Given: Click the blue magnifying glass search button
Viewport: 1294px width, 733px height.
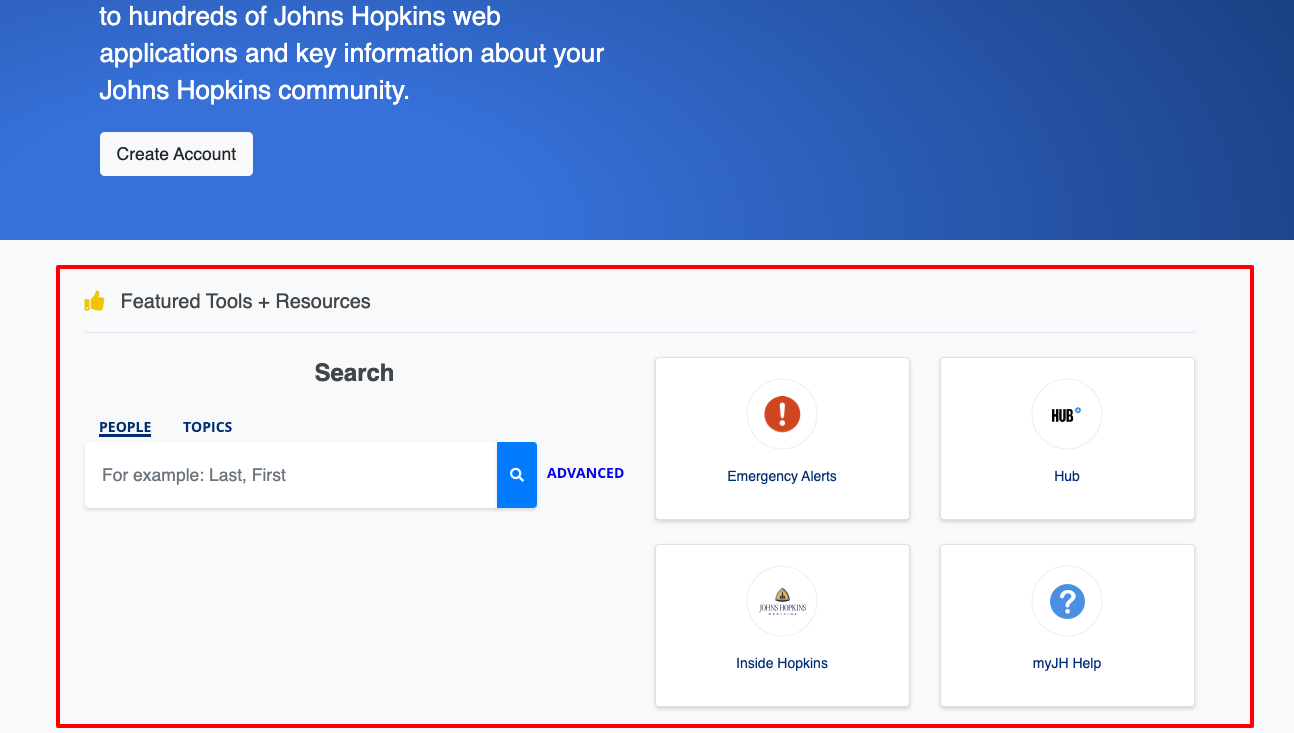Looking at the screenshot, I should (517, 475).
